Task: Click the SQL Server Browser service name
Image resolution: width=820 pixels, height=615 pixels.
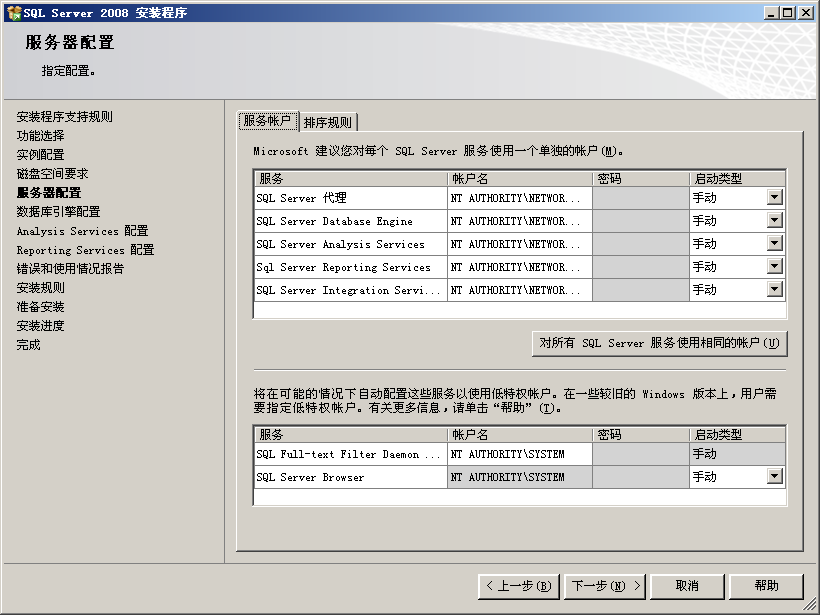Action: point(310,477)
